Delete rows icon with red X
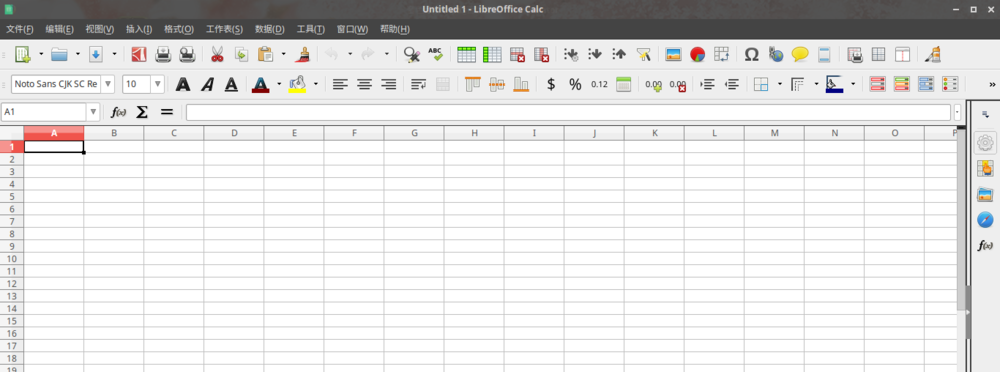 pyautogui.click(x=517, y=55)
